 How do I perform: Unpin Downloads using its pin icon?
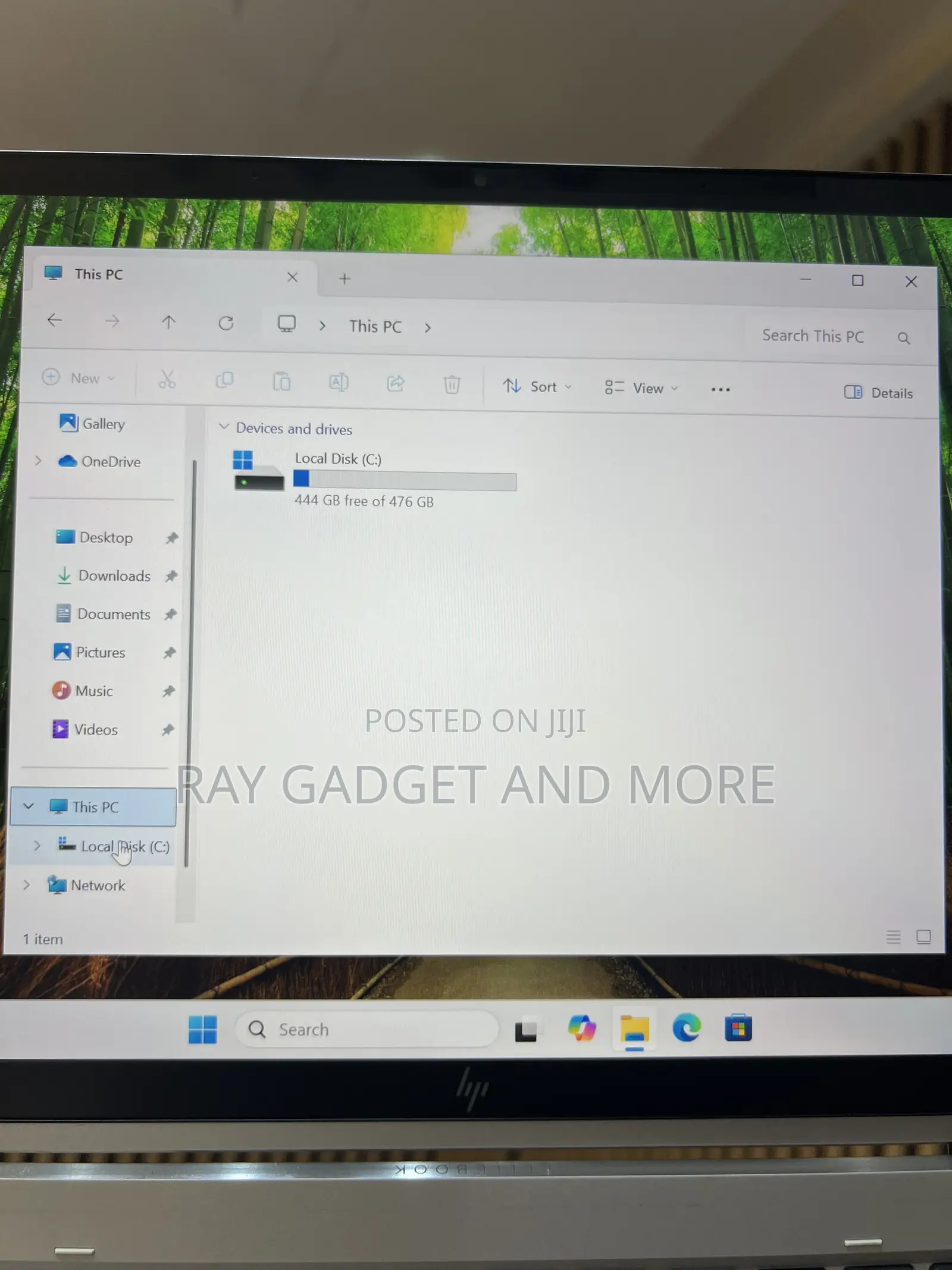point(171,576)
